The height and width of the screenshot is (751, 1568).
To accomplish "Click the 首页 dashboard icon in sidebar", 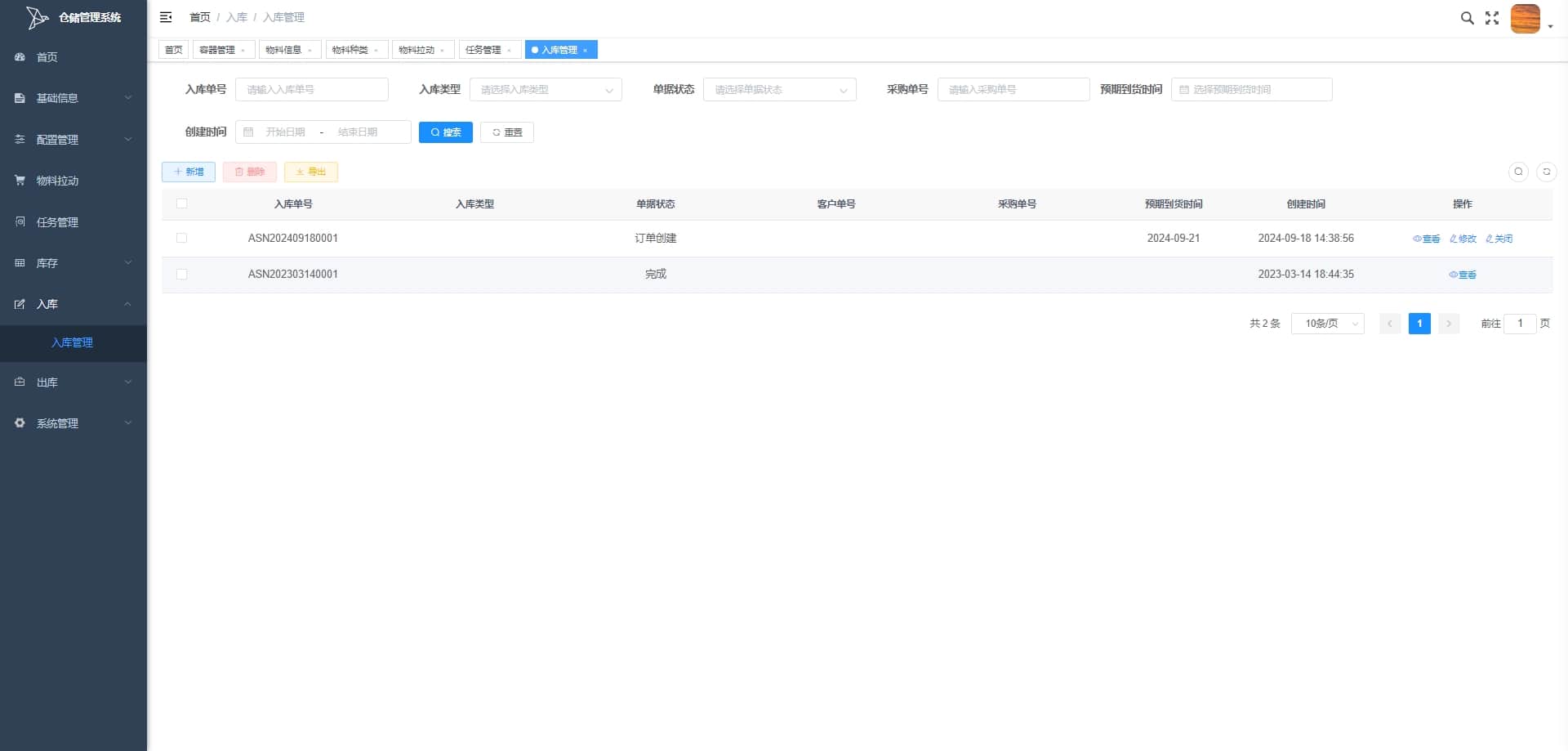I will pos(20,57).
